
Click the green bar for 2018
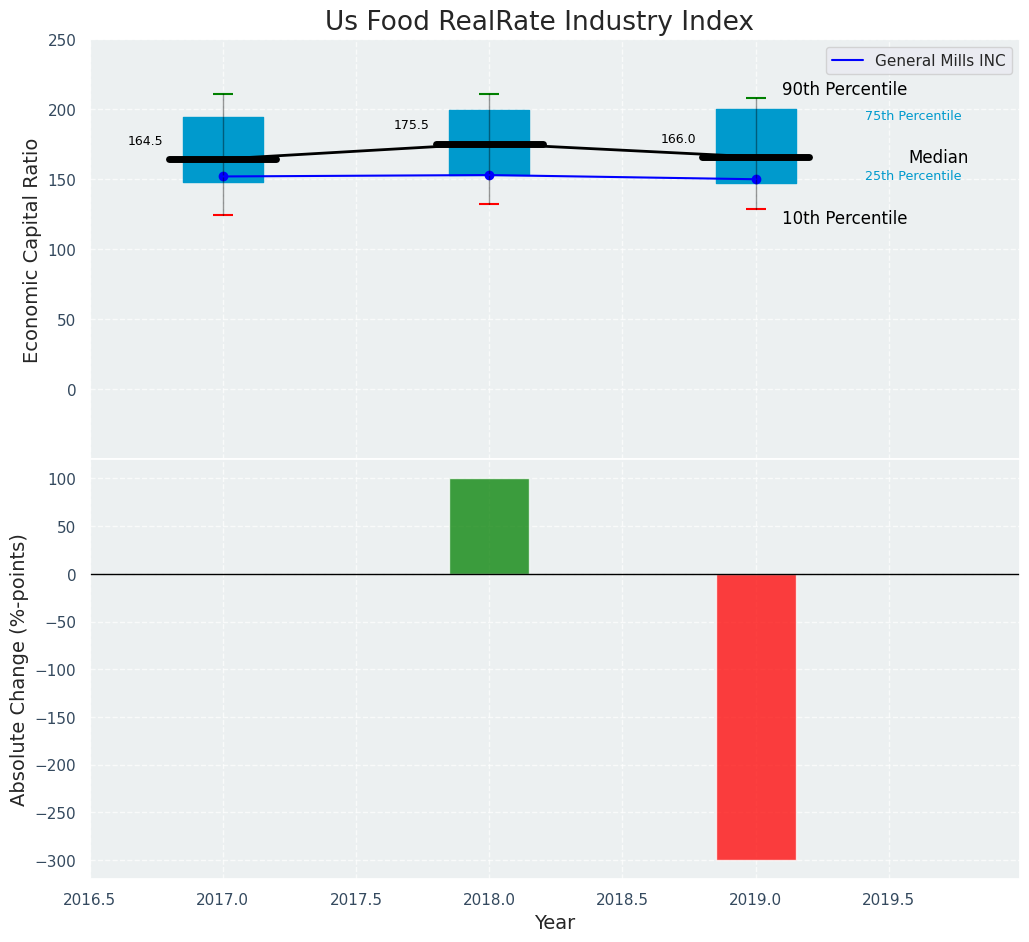[x=489, y=526]
